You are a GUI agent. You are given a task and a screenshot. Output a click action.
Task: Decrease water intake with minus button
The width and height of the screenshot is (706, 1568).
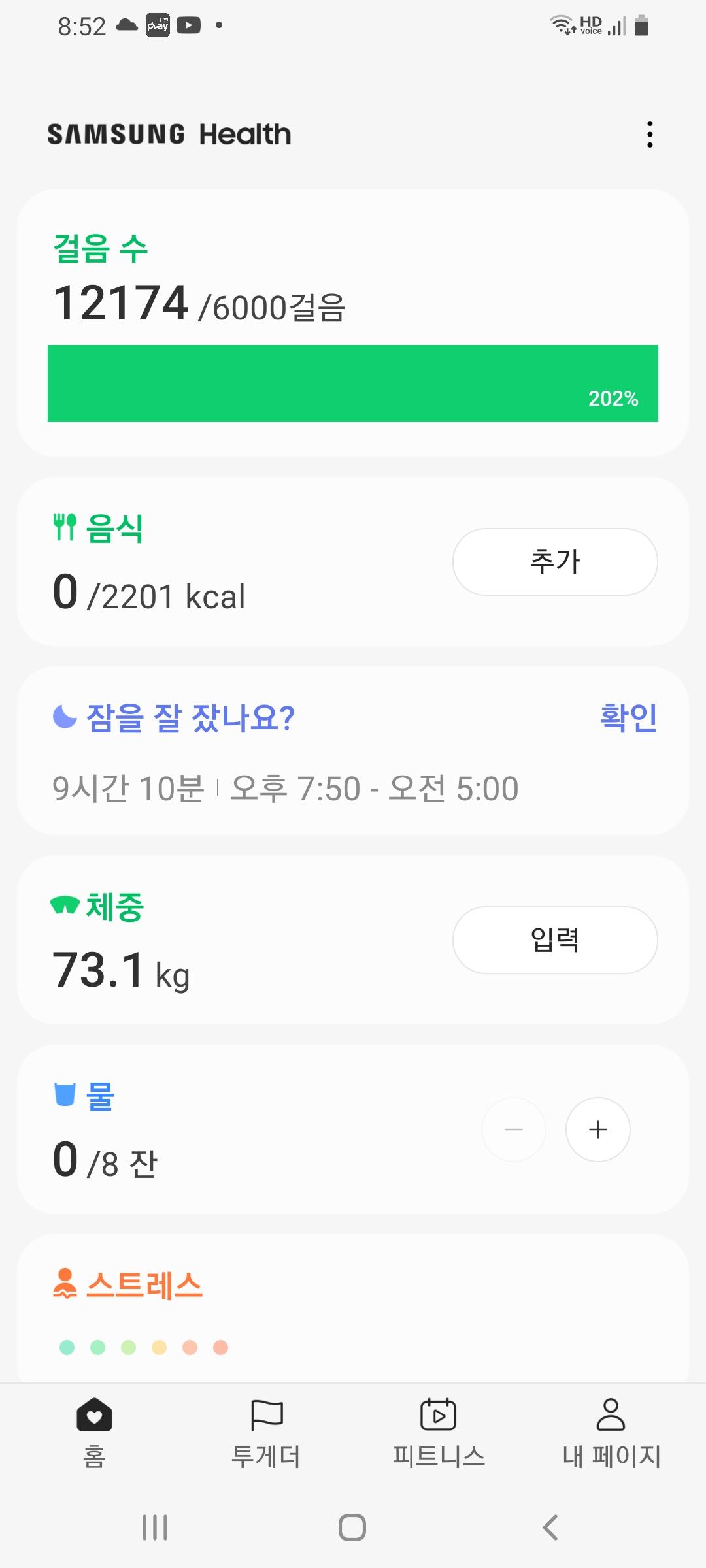pyautogui.click(x=514, y=1130)
